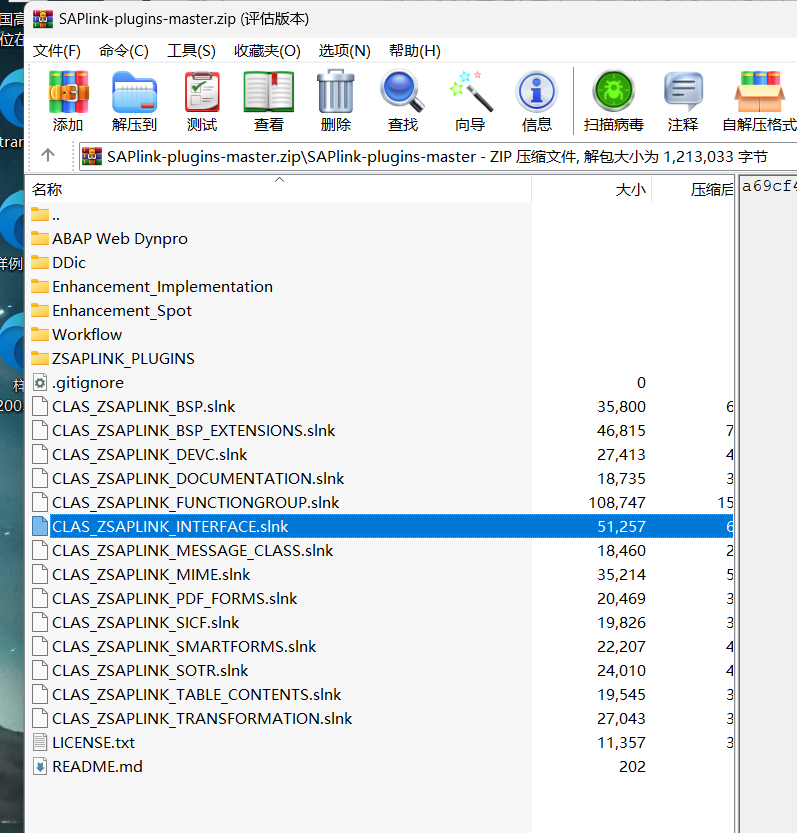Open the 选项(N) menu
The image size is (797, 833).
344,51
